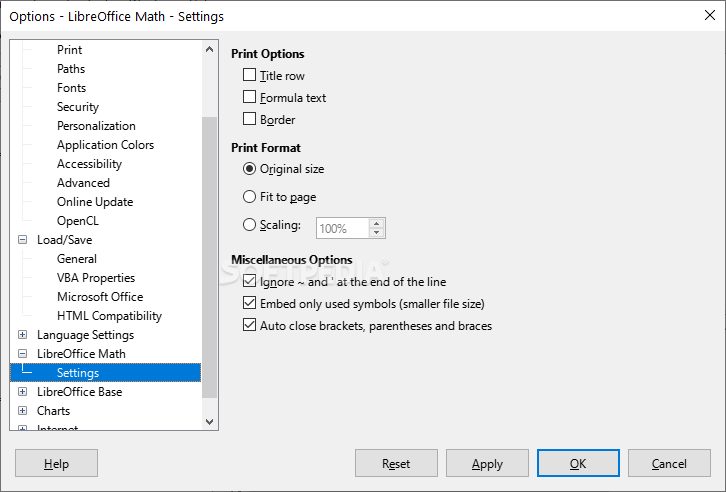This screenshot has width=726, height=492.
Task: Click the tree scrollbar down arrow
Action: pyautogui.click(x=209, y=422)
